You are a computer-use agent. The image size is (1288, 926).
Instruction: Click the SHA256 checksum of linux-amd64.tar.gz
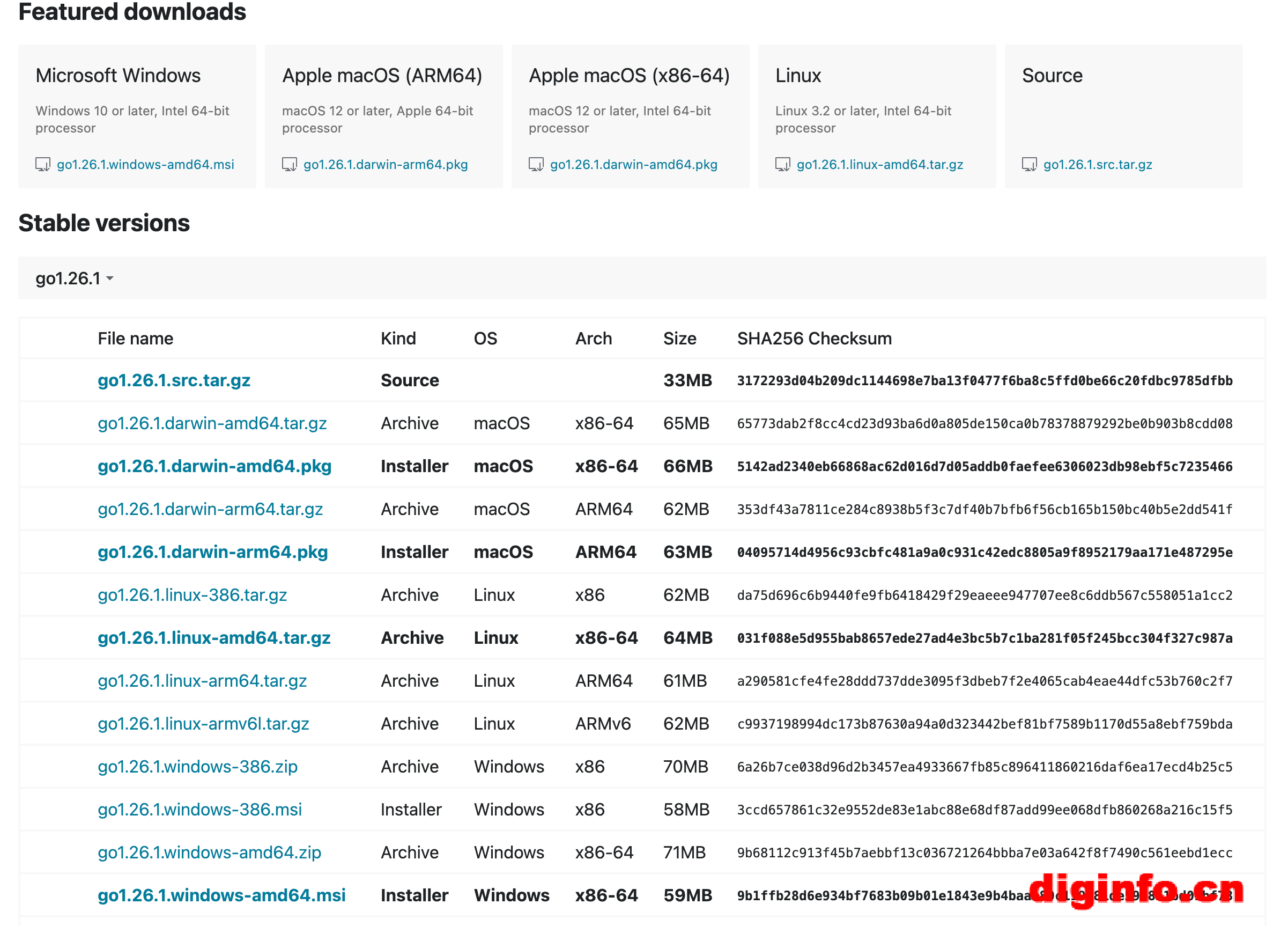tap(984, 638)
